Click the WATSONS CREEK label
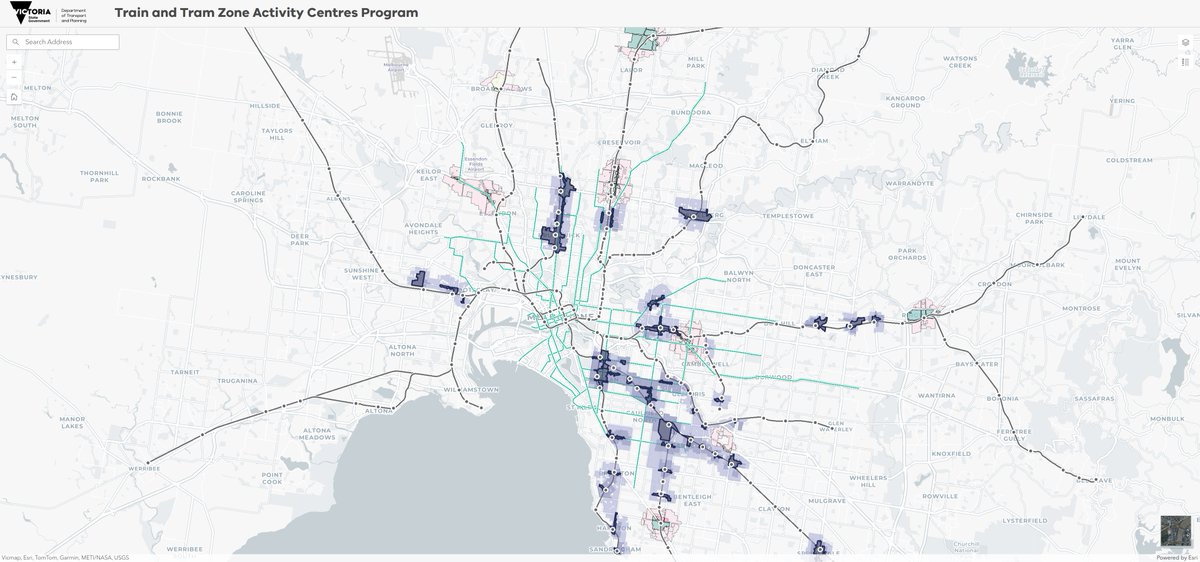Viewport: 1200px width, 562px height. click(x=959, y=61)
